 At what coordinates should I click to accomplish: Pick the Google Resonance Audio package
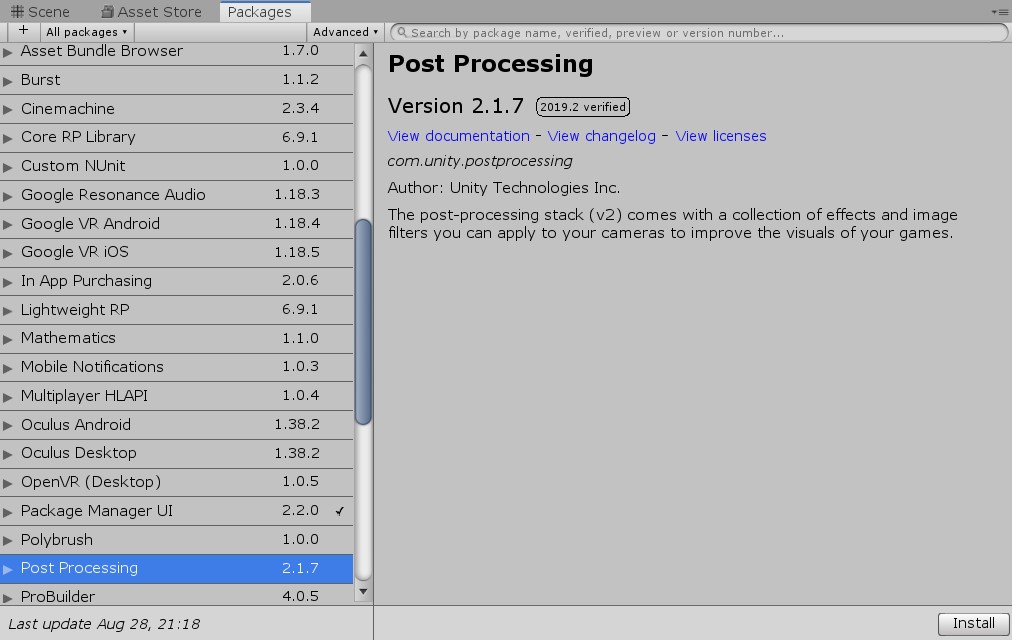tap(176, 195)
